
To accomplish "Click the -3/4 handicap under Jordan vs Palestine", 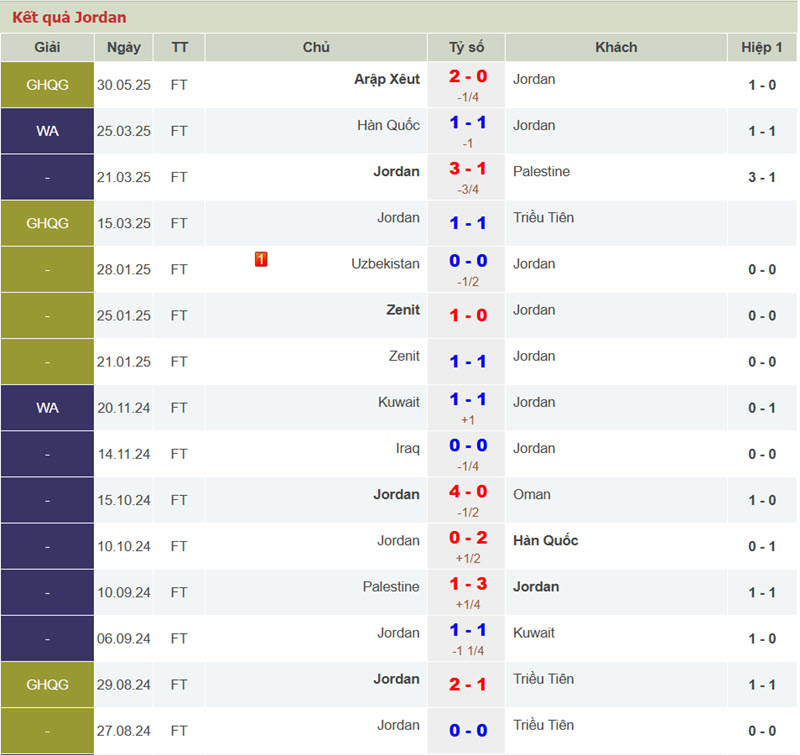I will click(468, 190).
